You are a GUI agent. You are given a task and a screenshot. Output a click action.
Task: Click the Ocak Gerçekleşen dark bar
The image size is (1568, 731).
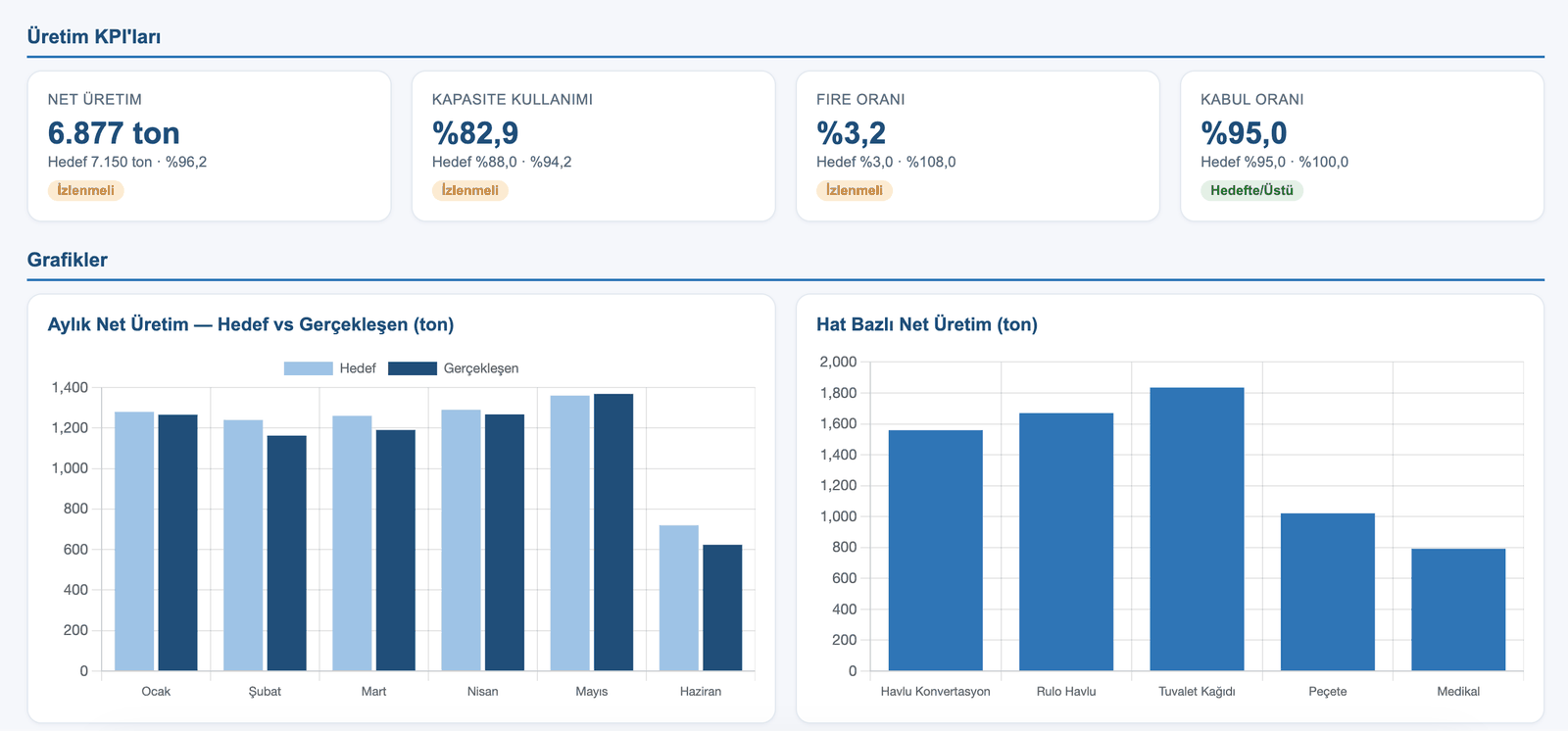click(177, 543)
